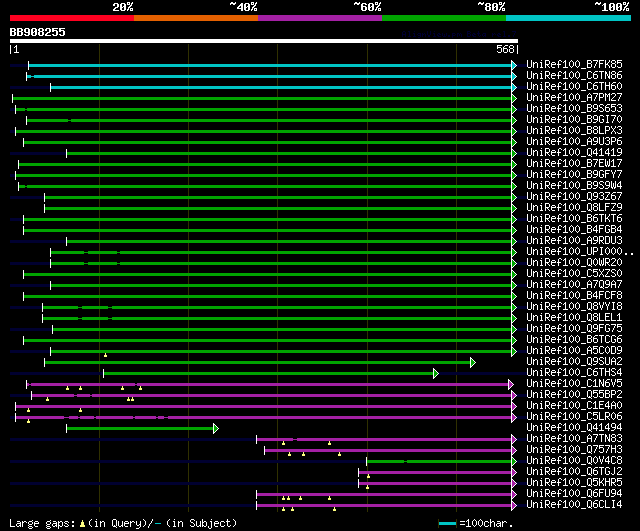Click UniRef100_Q8VYI8 hit name
The height and width of the screenshot is (531, 640).
(574, 307)
